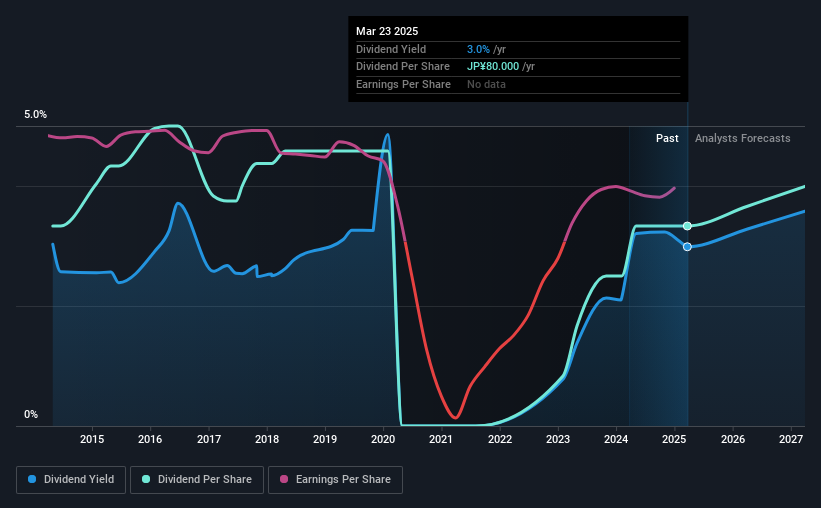The height and width of the screenshot is (508, 821).
Task: Click the 2015 x-axis label
Action: click(x=92, y=439)
